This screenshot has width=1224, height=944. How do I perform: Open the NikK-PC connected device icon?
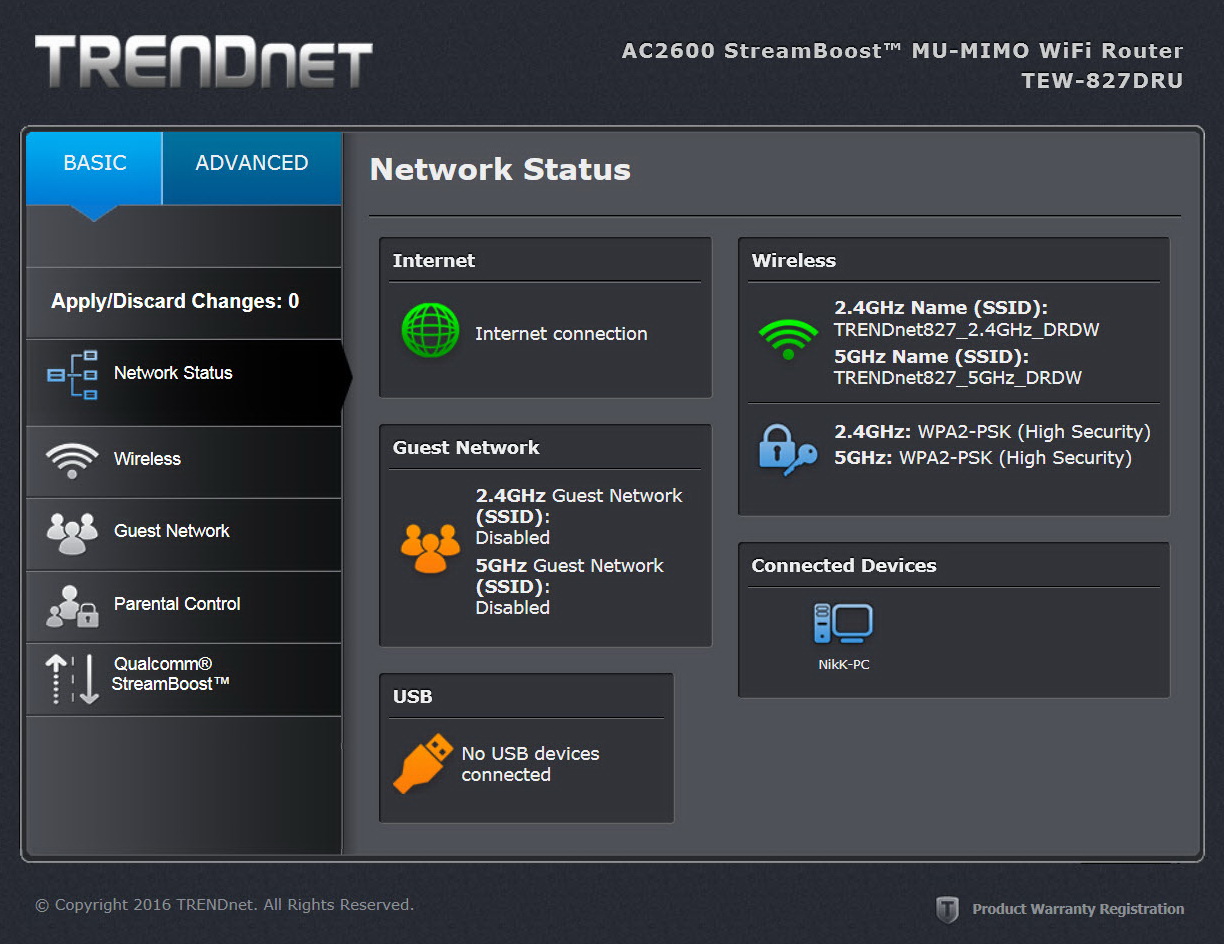click(x=843, y=624)
